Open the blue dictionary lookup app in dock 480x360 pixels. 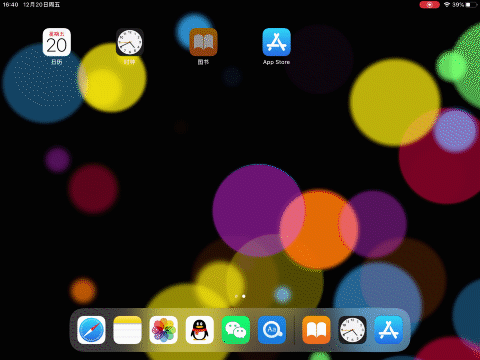click(272, 330)
